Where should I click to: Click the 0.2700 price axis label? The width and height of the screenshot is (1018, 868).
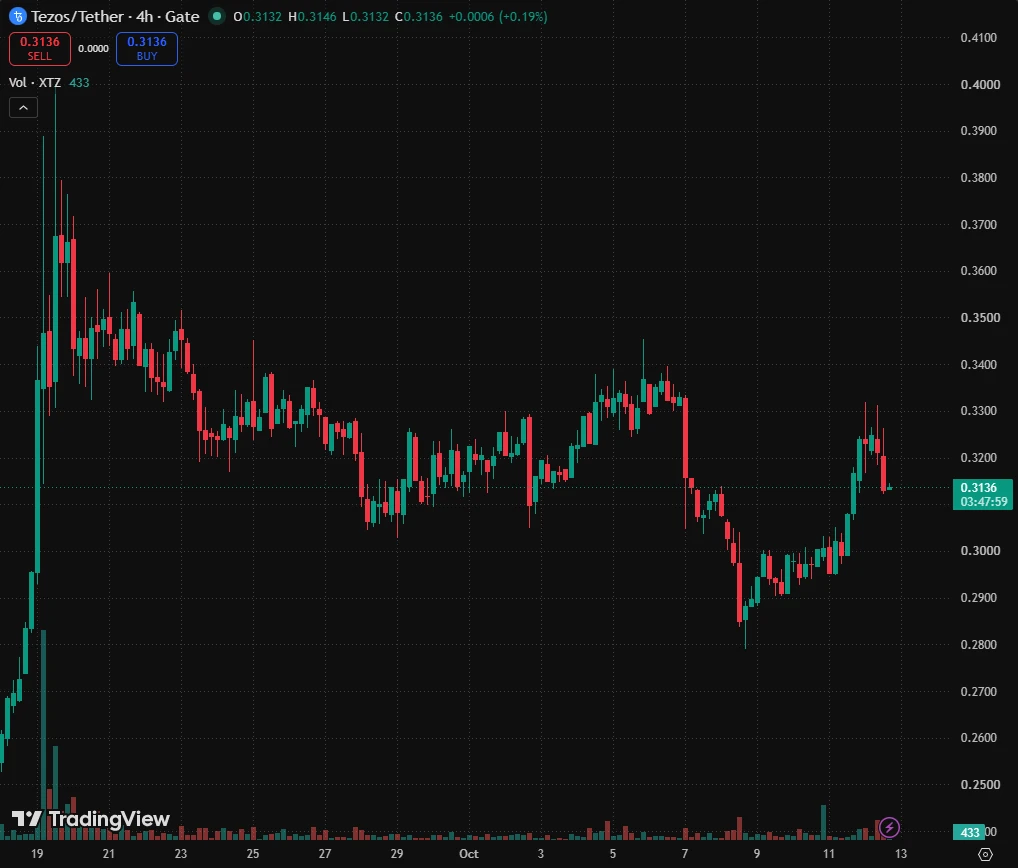(x=978, y=691)
